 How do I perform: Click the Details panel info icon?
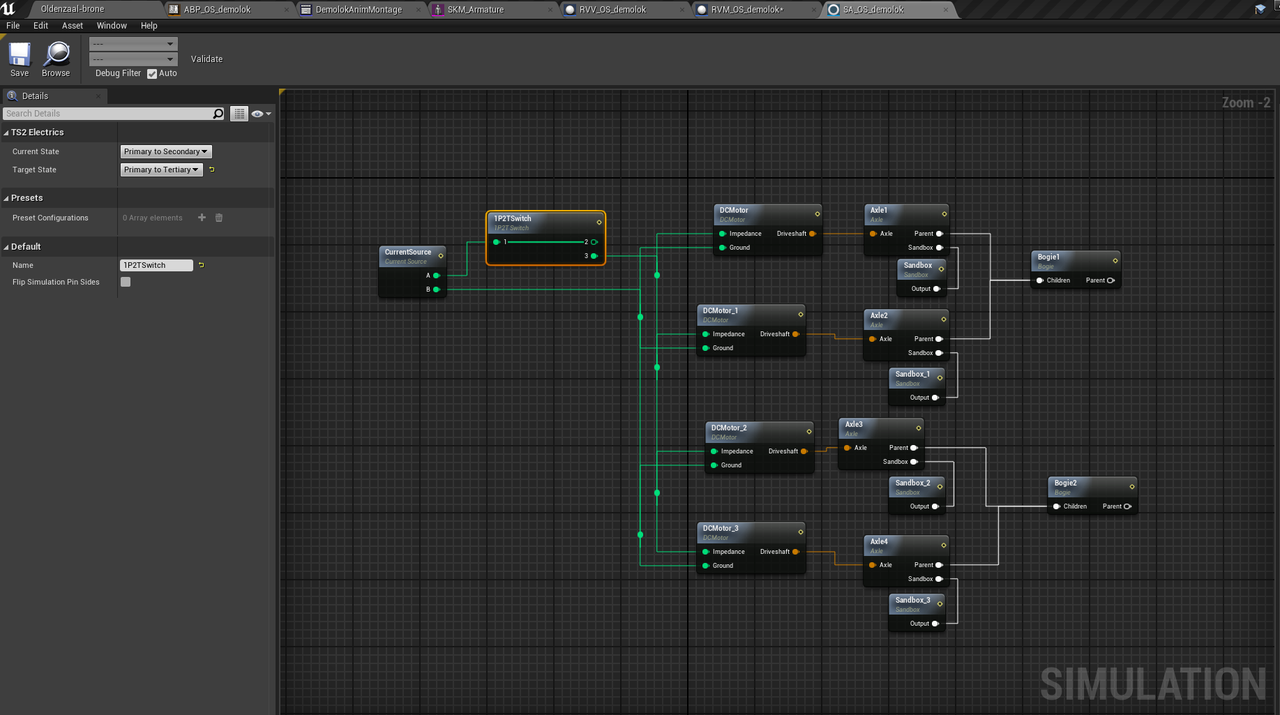12,96
